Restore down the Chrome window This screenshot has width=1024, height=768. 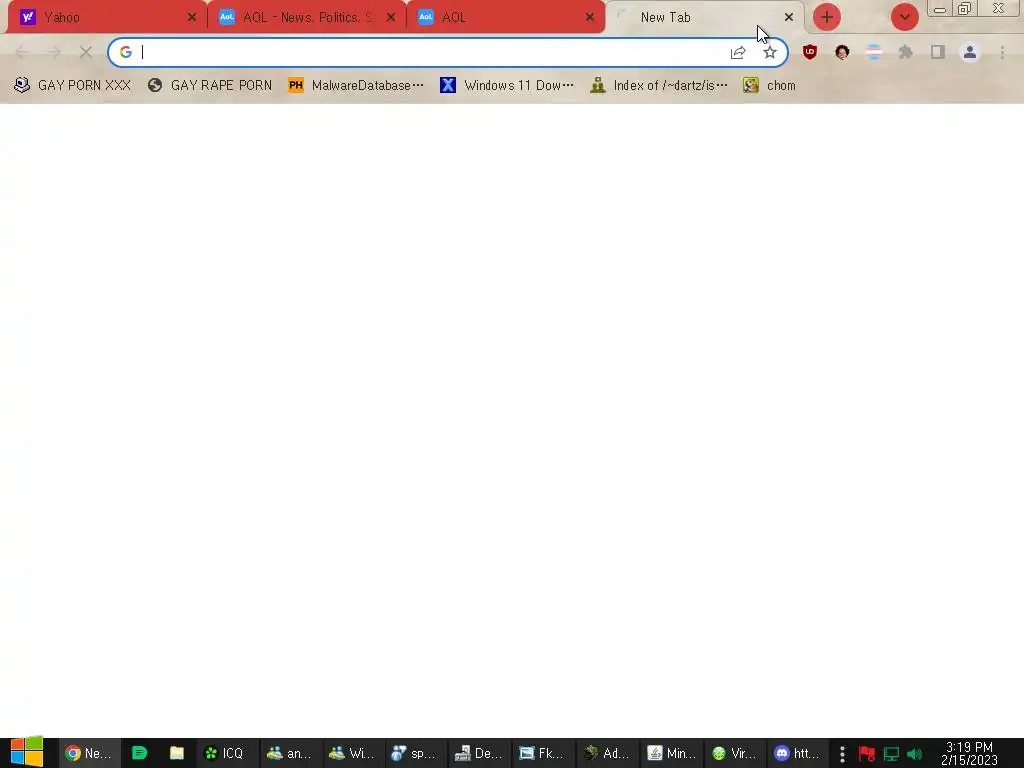(965, 9)
